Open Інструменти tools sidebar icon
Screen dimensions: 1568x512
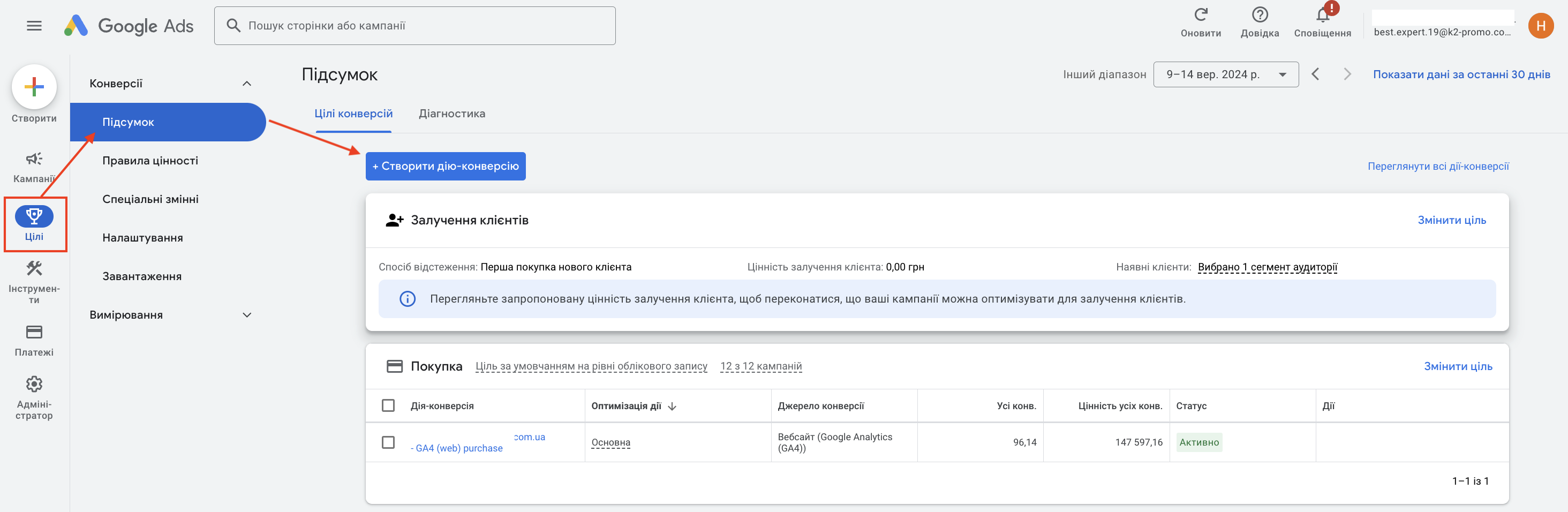(34, 268)
